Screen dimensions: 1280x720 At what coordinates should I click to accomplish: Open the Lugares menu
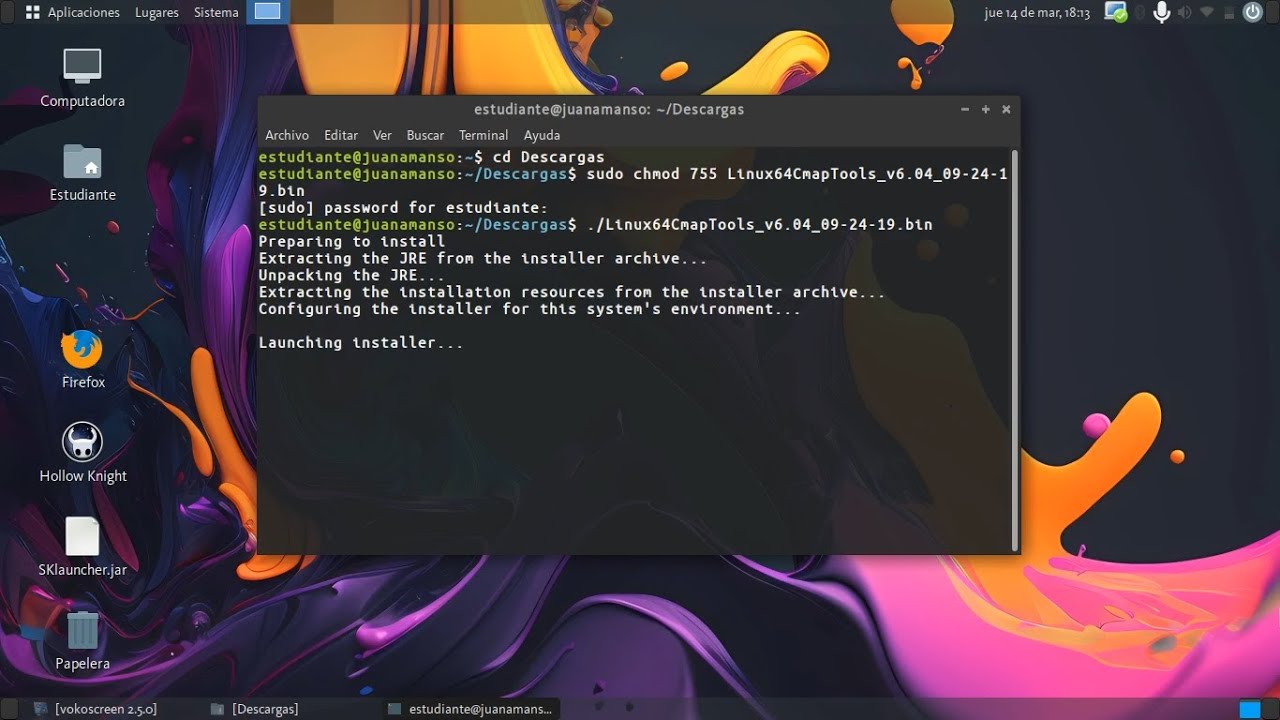click(x=156, y=12)
